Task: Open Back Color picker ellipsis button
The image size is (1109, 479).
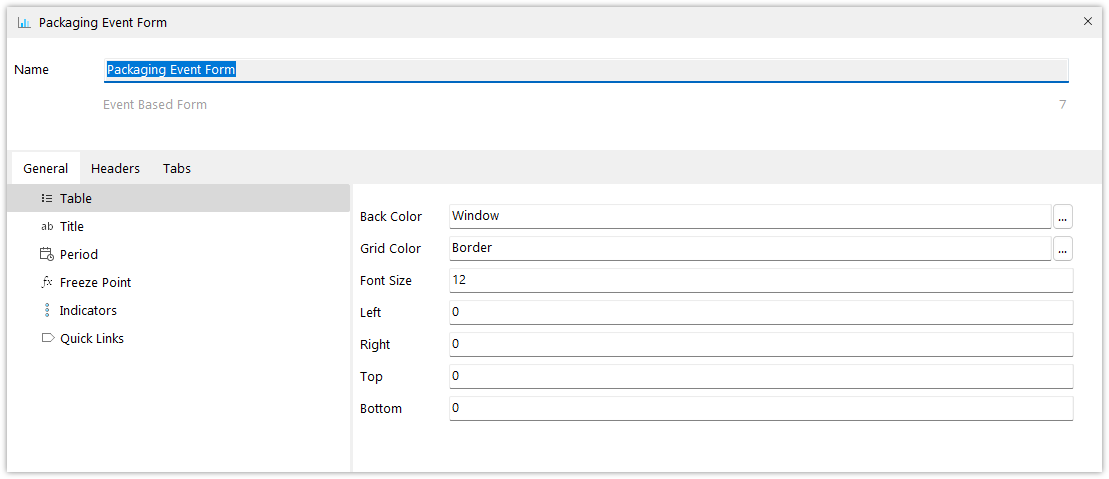Action: coord(1063,217)
